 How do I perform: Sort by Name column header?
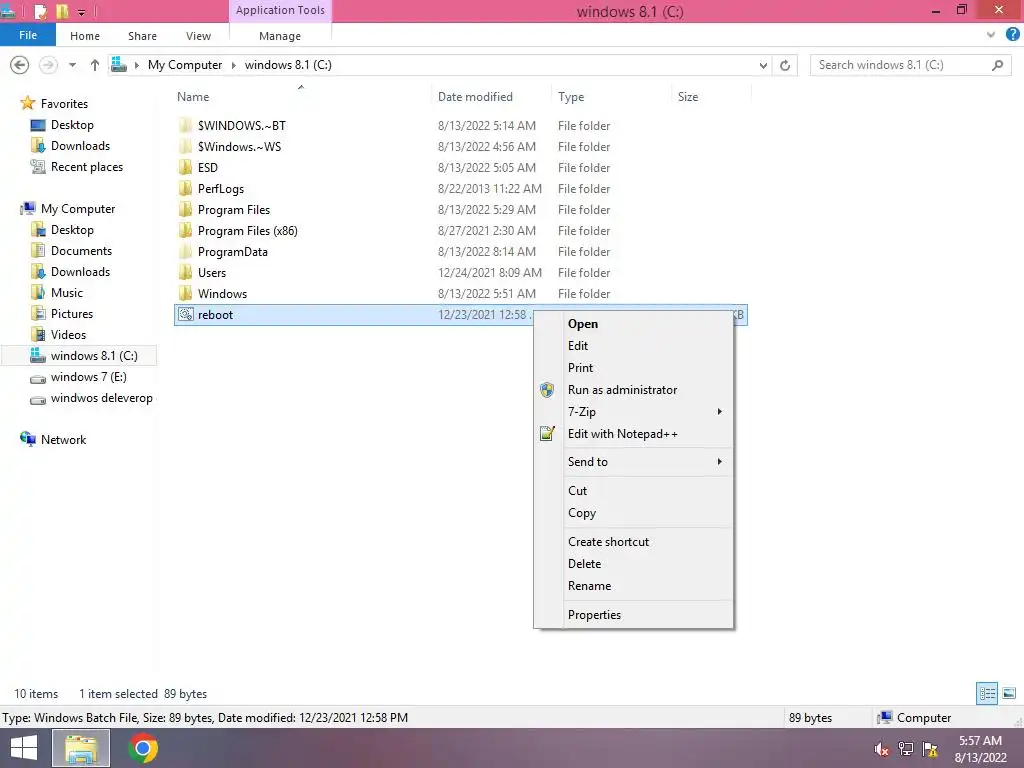pos(302,97)
